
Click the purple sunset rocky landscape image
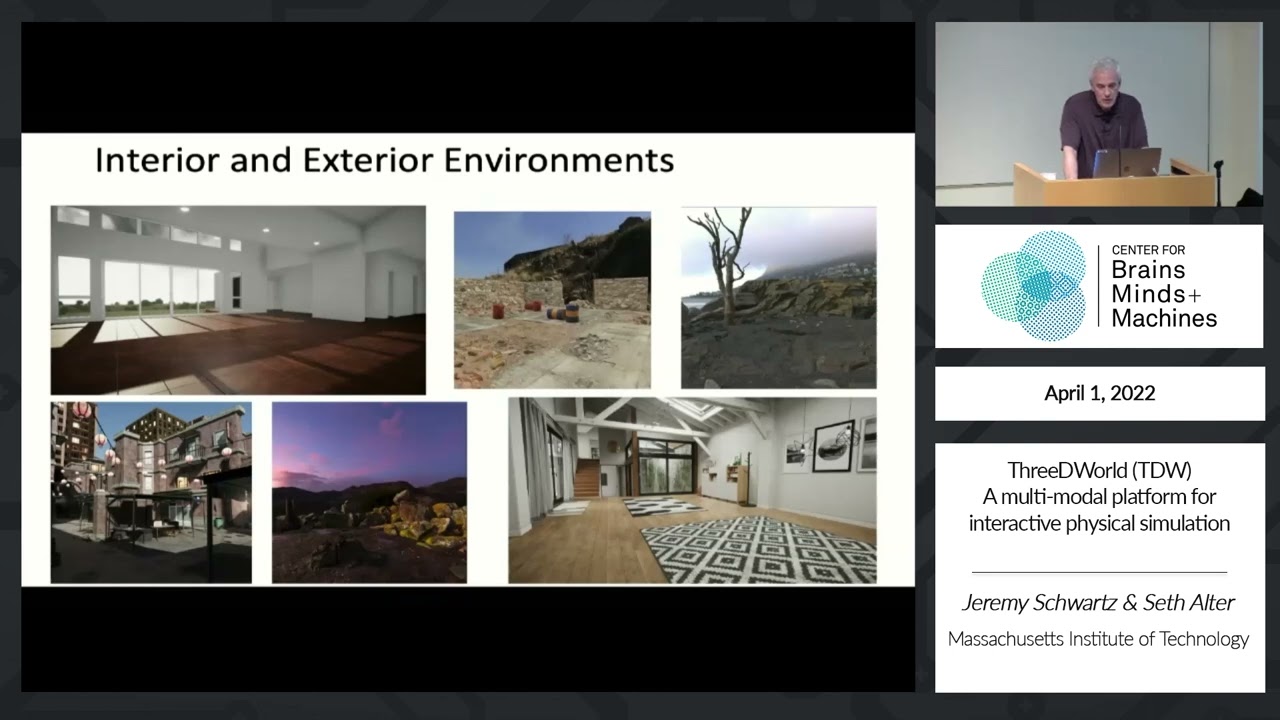click(369, 493)
